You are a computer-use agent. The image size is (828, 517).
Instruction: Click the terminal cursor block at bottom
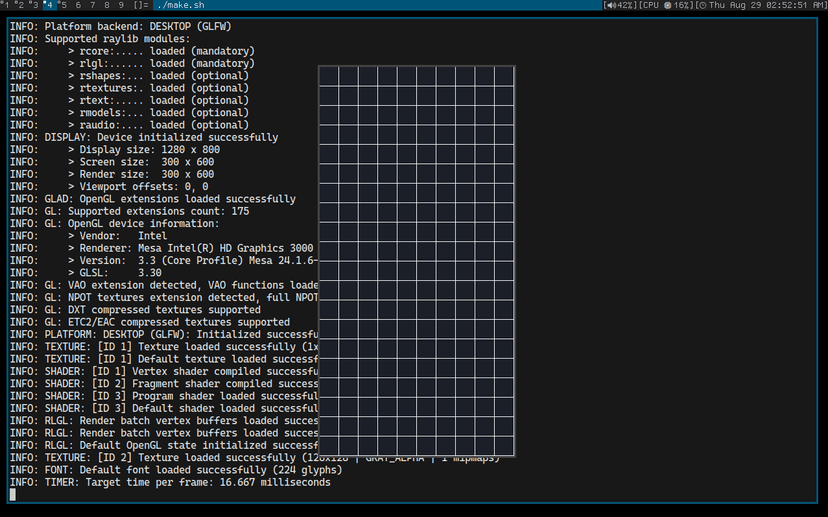tap(13, 494)
